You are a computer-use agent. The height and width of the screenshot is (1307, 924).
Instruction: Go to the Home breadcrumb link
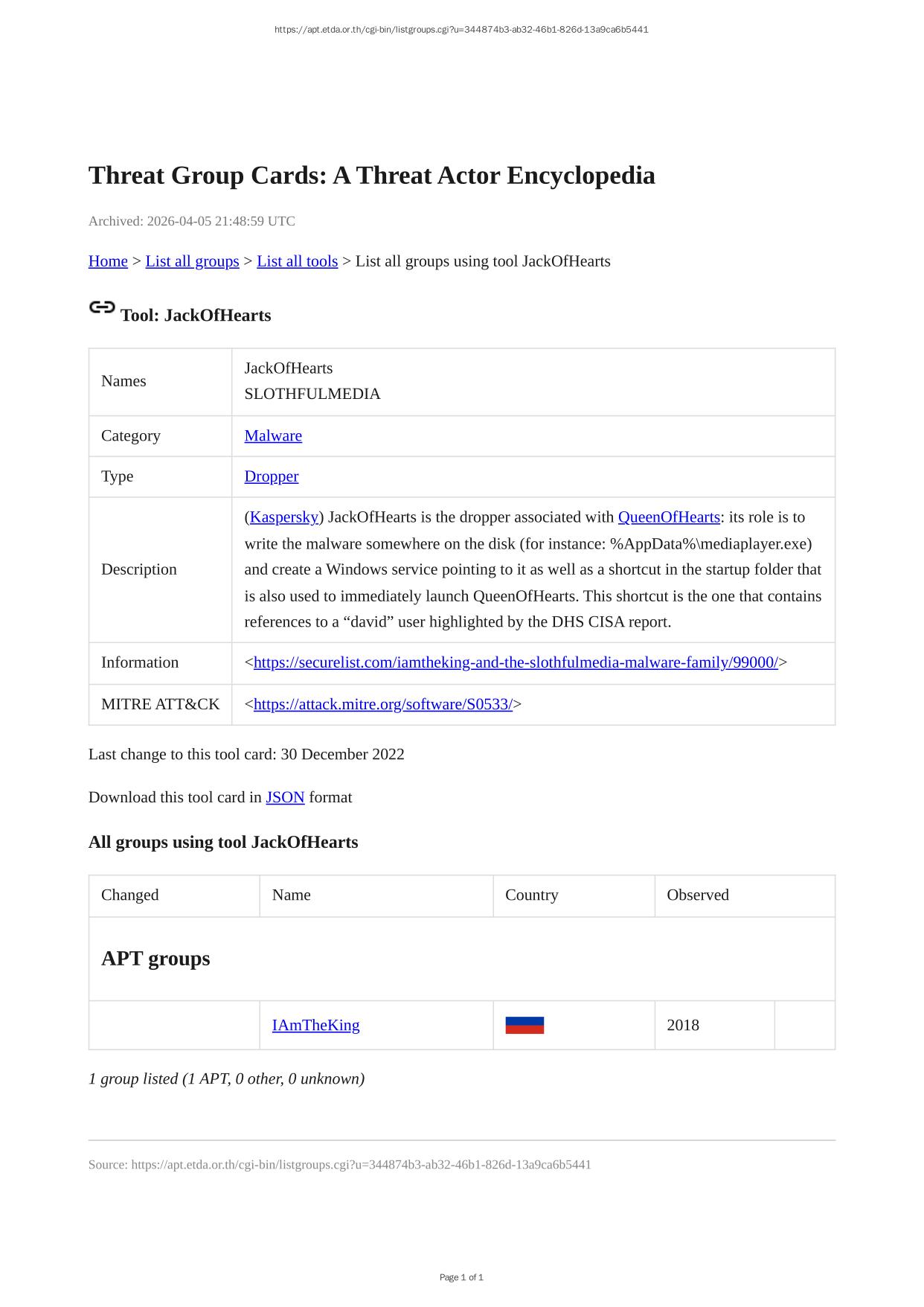108,261
